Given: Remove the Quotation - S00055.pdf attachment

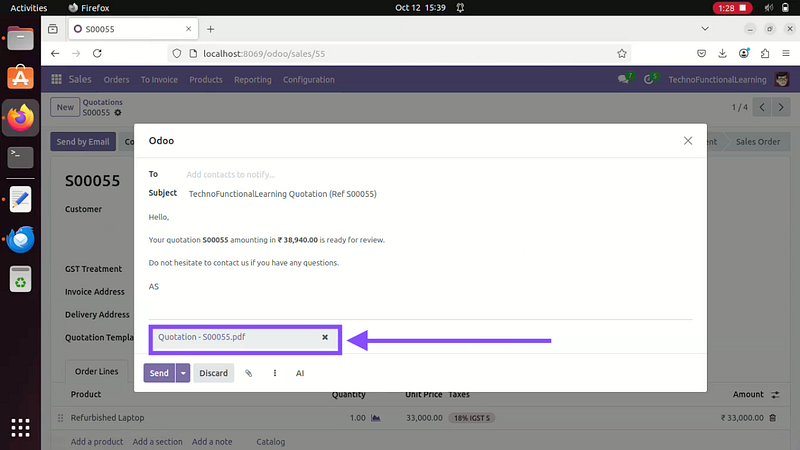Looking at the screenshot, I should pos(325,338).
